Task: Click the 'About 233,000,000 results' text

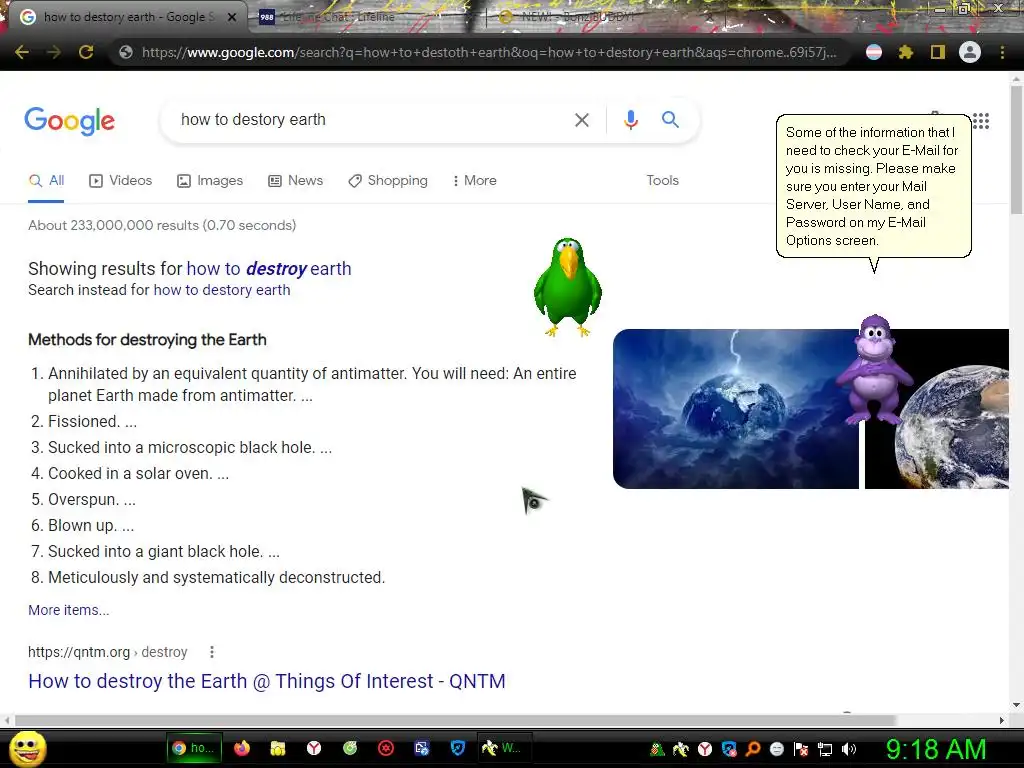Action: 162,225
